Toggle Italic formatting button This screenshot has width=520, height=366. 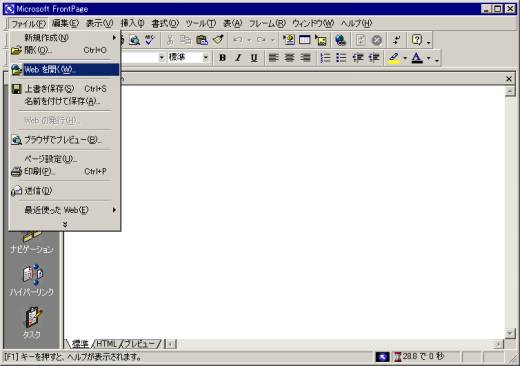[x=238, y=58]
